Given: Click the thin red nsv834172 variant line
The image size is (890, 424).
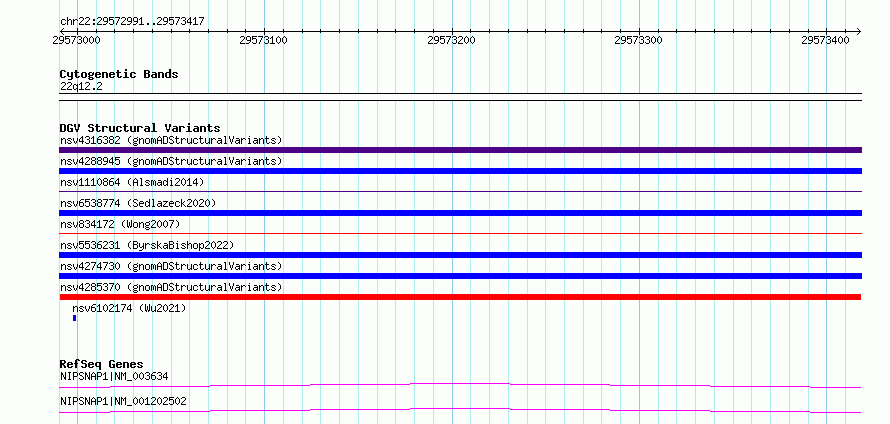Looking at the screenshot, I should click(460, 233).
